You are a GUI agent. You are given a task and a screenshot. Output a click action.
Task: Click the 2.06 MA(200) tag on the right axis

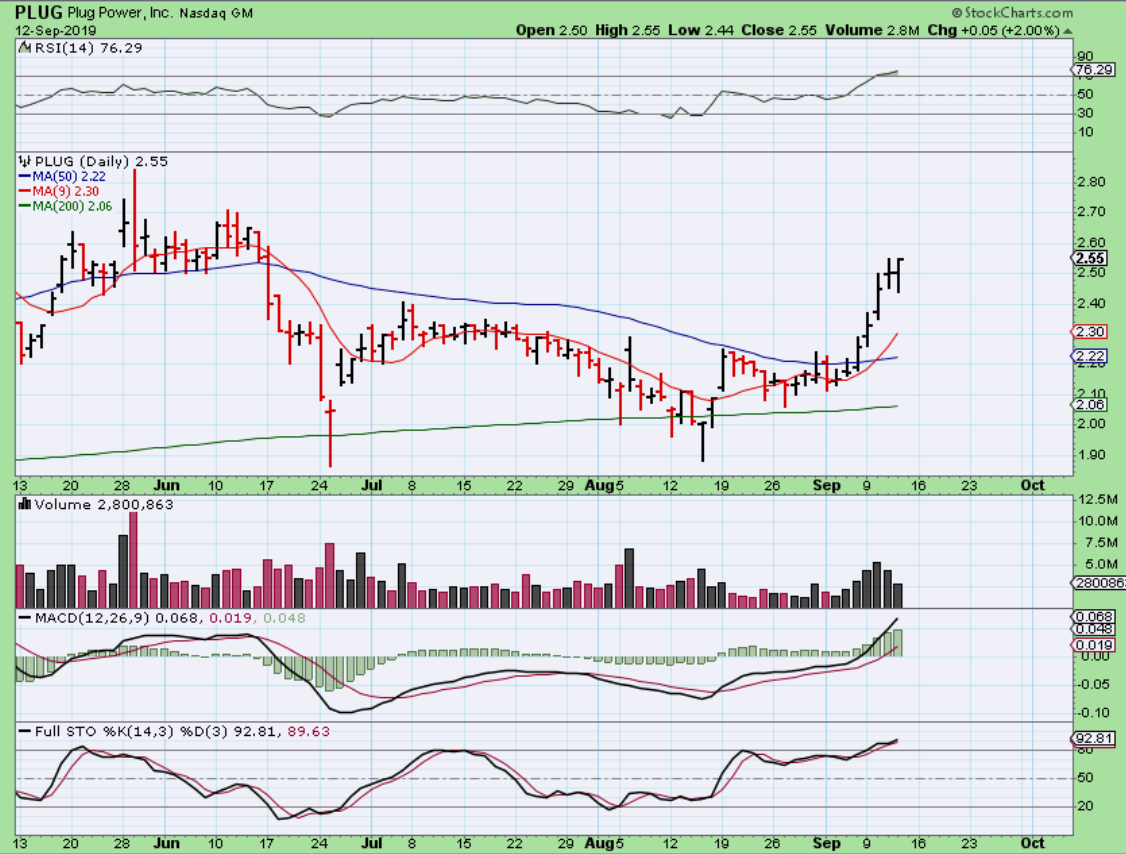tap(1090, 404)
